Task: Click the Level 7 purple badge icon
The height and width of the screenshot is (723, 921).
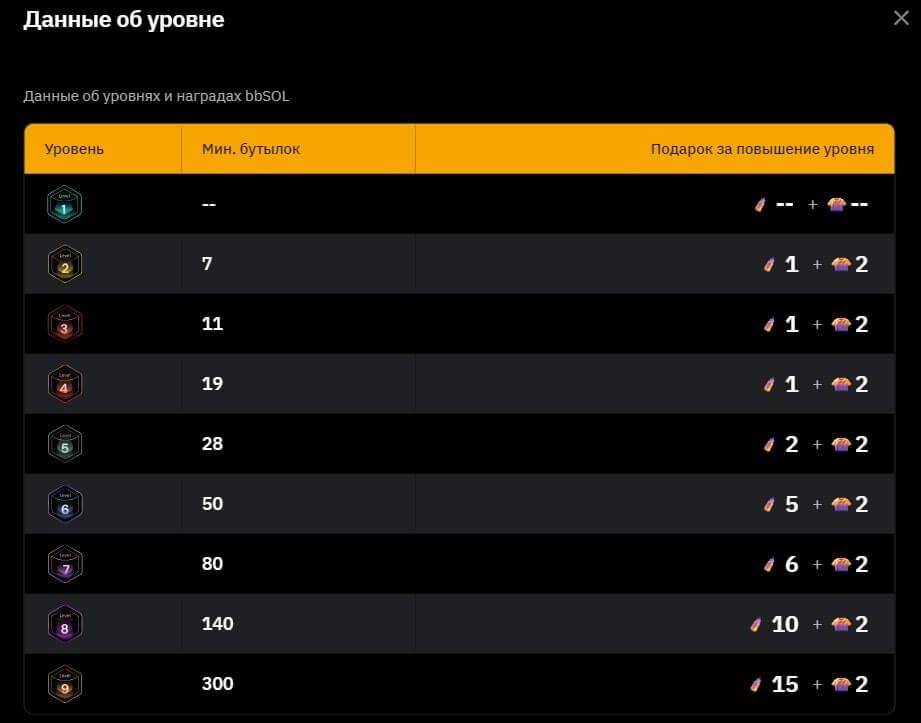Action: (x=64, y=565)
